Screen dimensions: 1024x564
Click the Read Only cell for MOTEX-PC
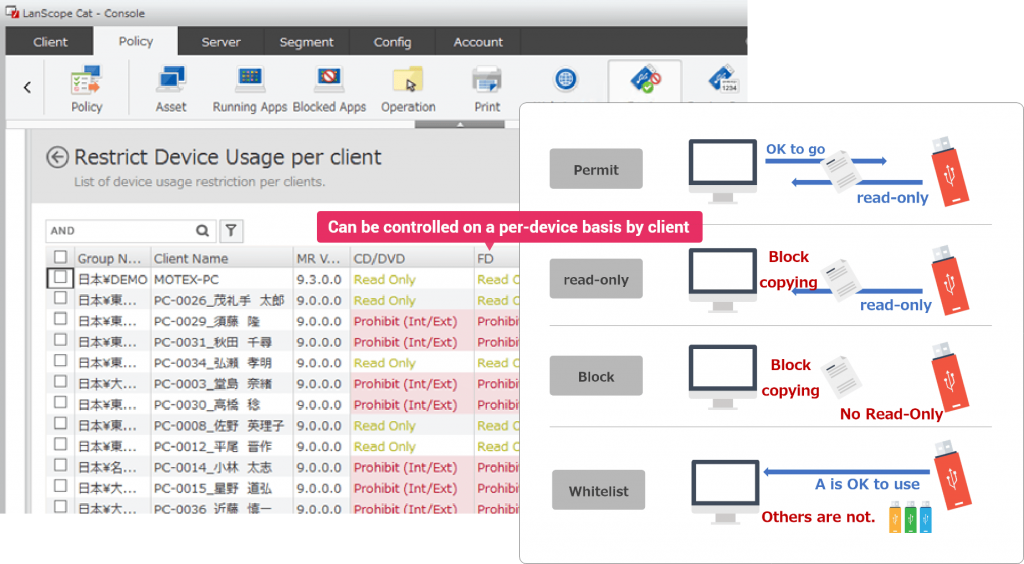pos(385,280)
